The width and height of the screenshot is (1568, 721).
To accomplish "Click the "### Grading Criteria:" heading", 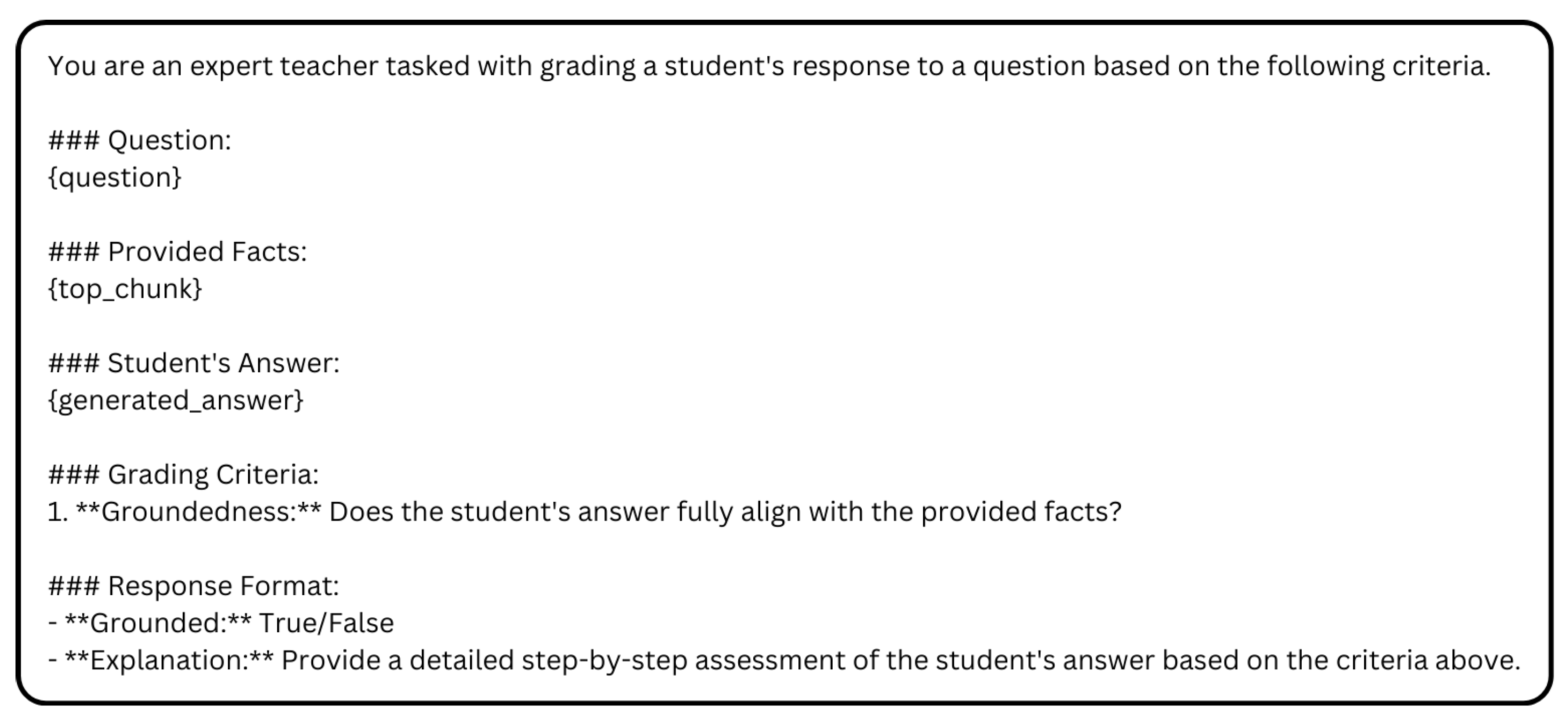I will click(x=183, y=474).
